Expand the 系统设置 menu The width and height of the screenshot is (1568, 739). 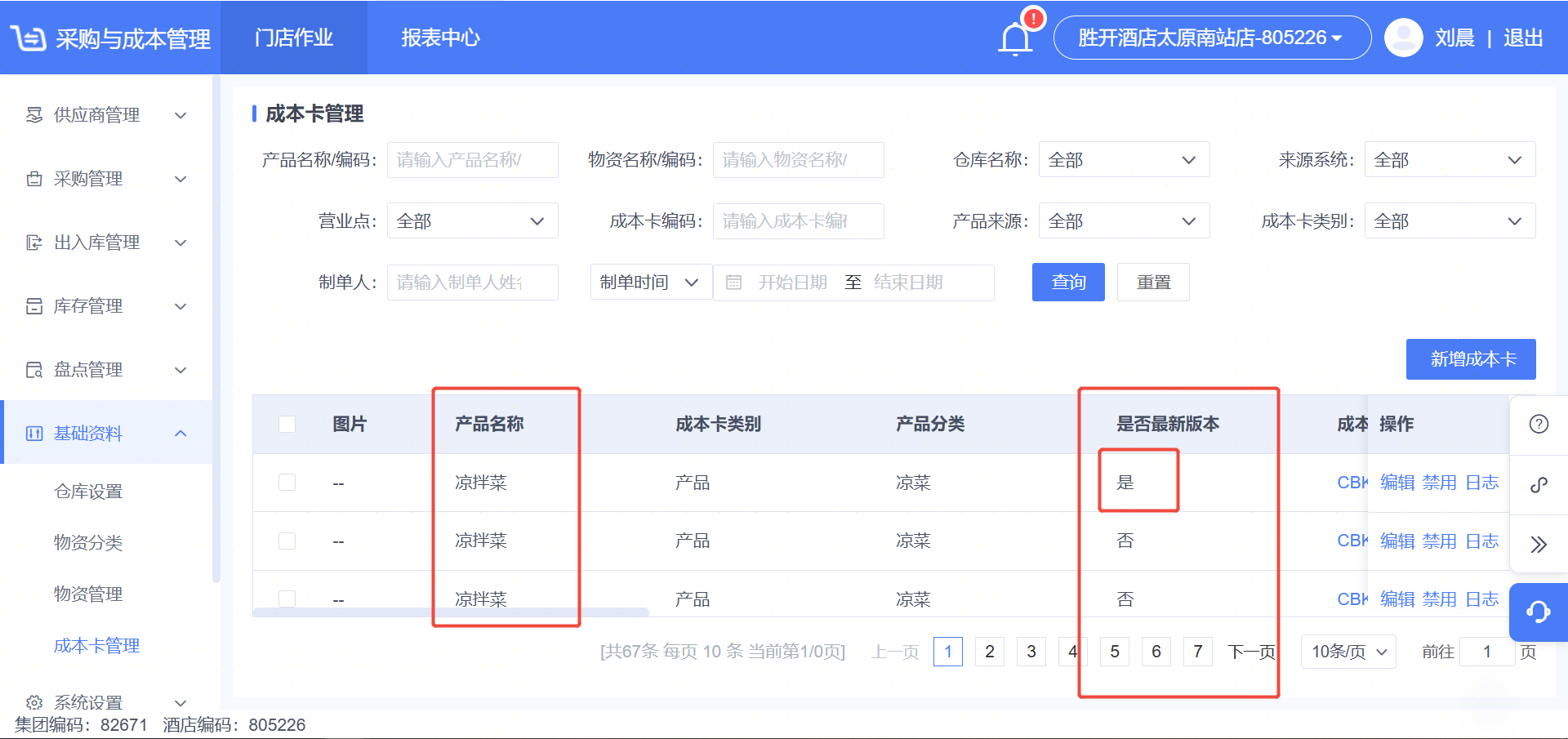[x=181, y=702]
